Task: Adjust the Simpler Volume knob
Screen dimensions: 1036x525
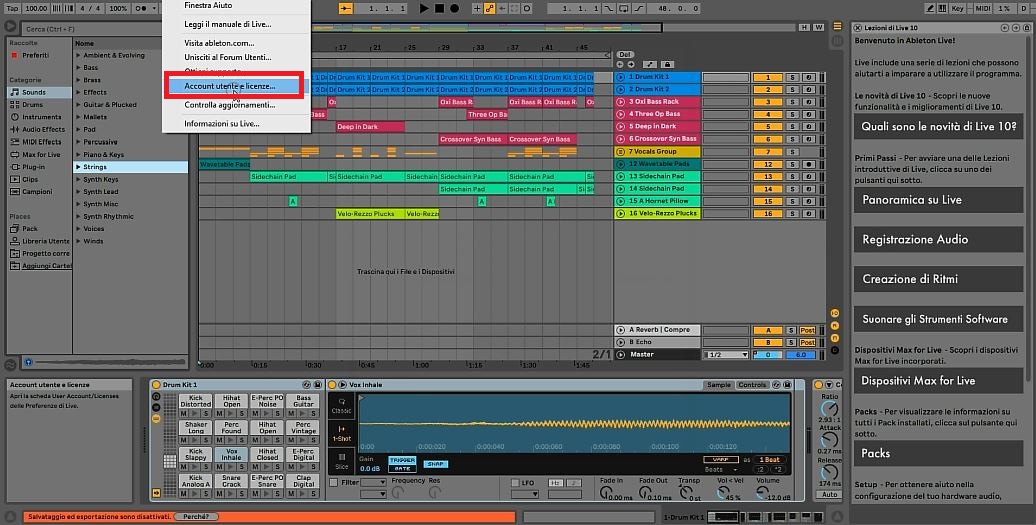Action: coord(762,493)
